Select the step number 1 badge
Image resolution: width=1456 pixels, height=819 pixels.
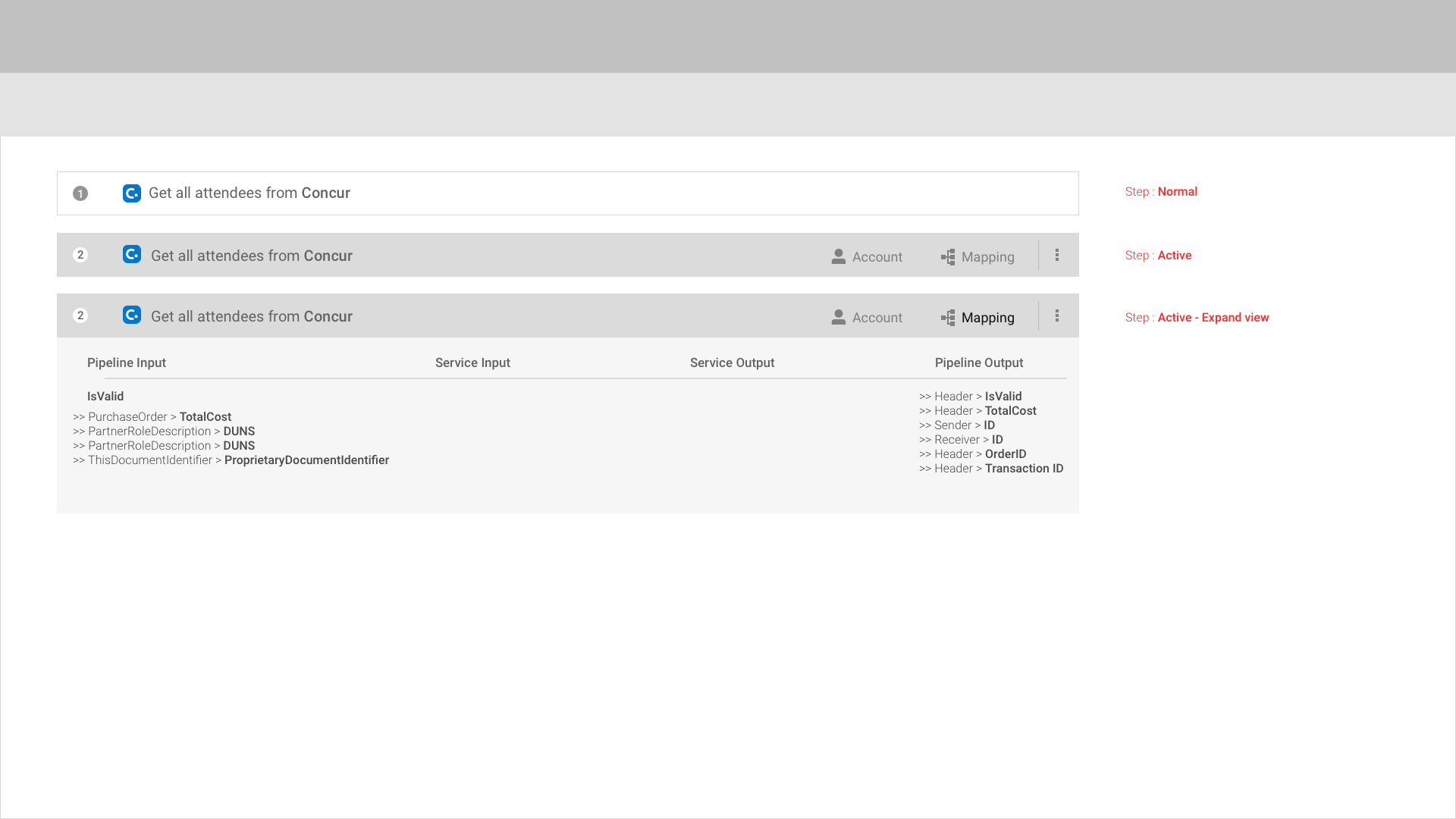coord(80,193)
